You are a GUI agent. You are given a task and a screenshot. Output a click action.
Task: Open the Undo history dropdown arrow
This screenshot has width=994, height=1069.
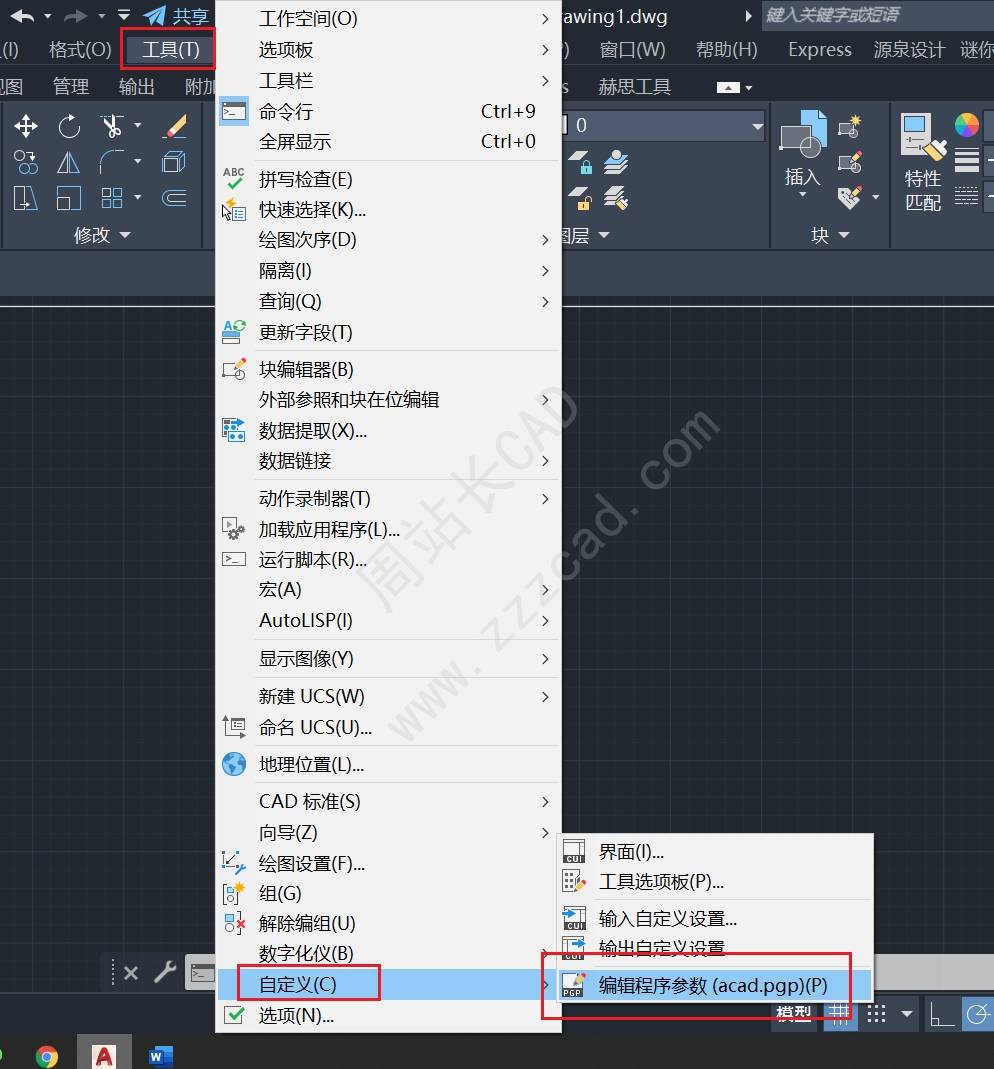48,16
